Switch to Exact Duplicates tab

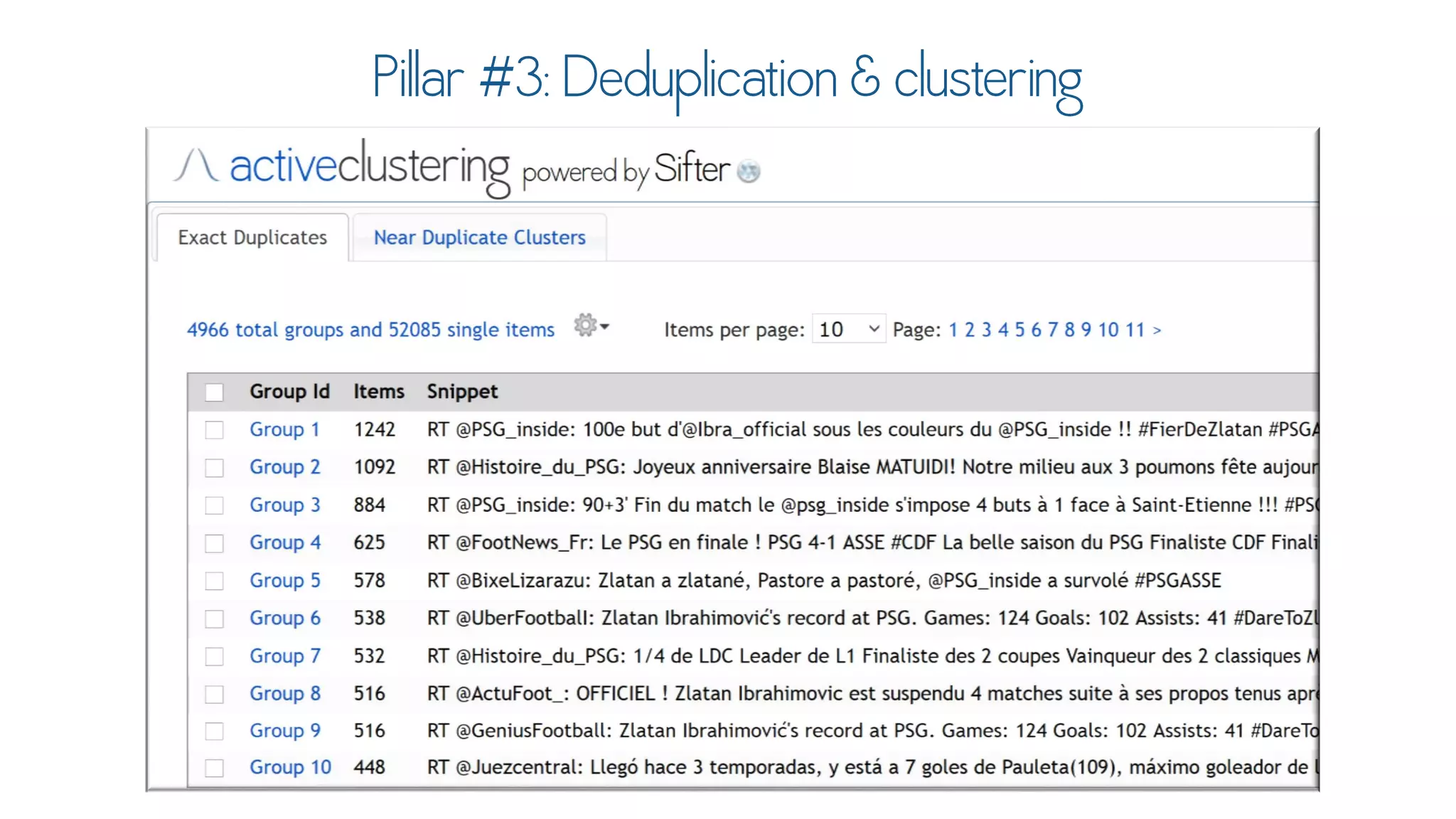pos(252,237)
